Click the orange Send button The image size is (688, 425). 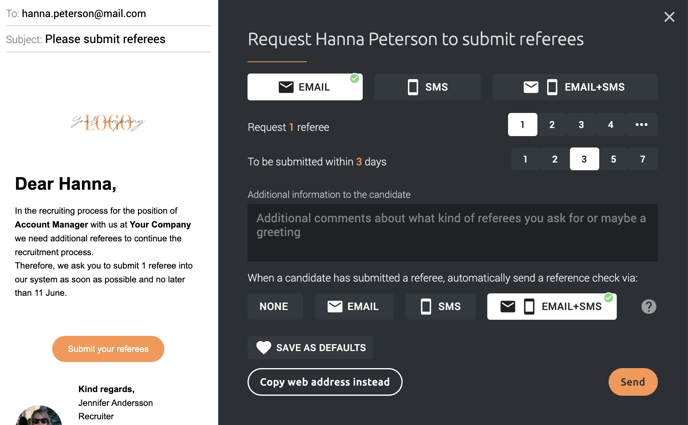633,382
